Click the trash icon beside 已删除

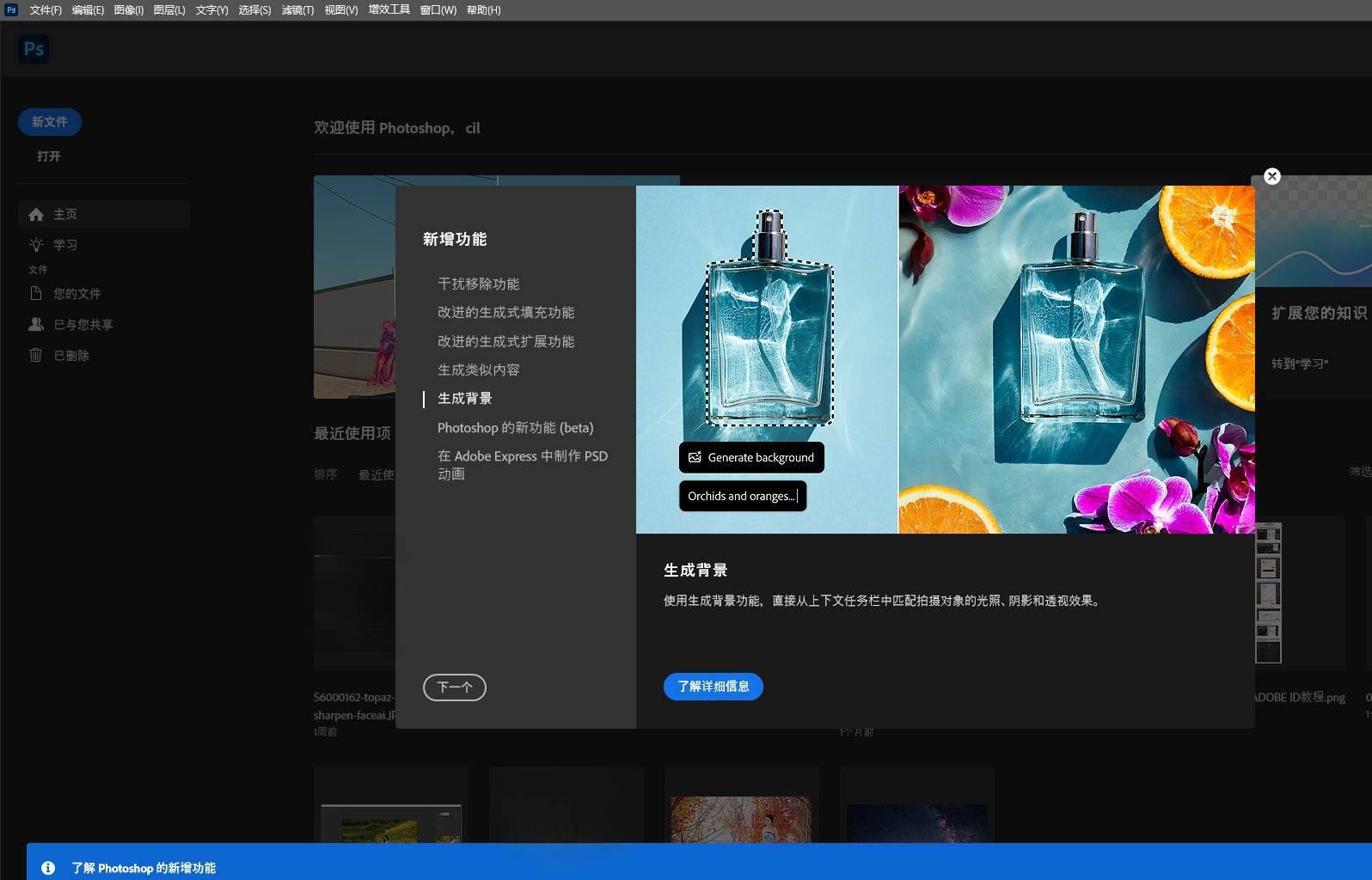click(x=36, y=355)
